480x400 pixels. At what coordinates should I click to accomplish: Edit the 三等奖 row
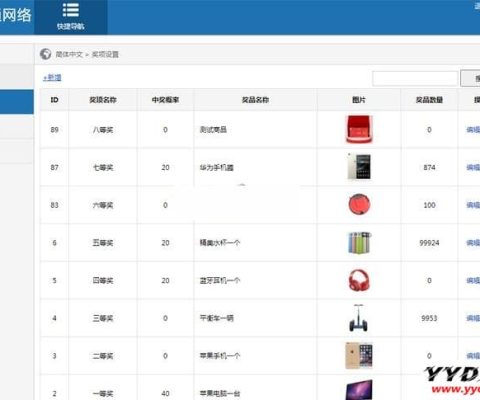(x=473, y=318)
